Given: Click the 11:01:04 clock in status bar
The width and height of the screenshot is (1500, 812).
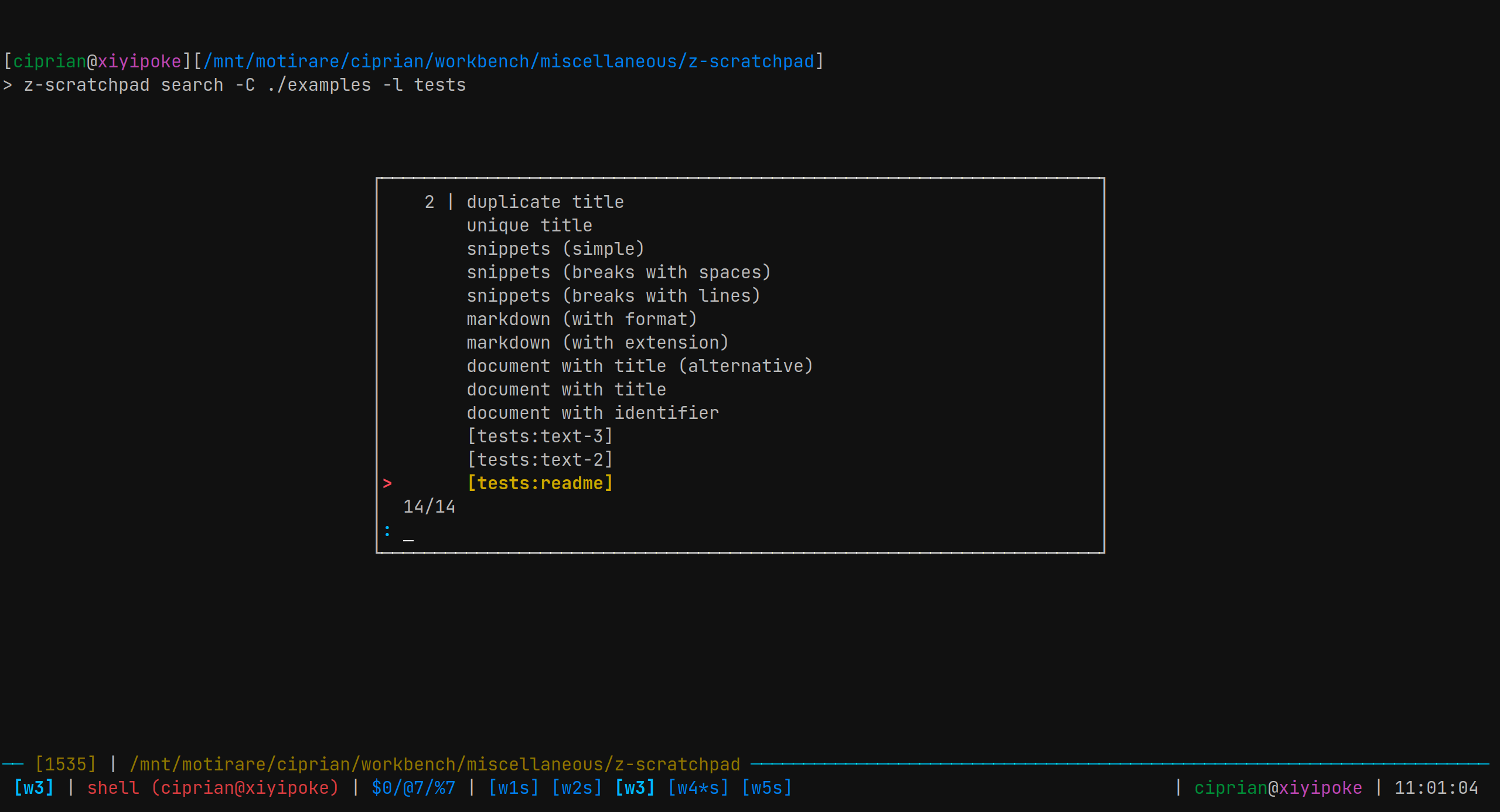Looking at the screenshot, I should pos(1436,788).
